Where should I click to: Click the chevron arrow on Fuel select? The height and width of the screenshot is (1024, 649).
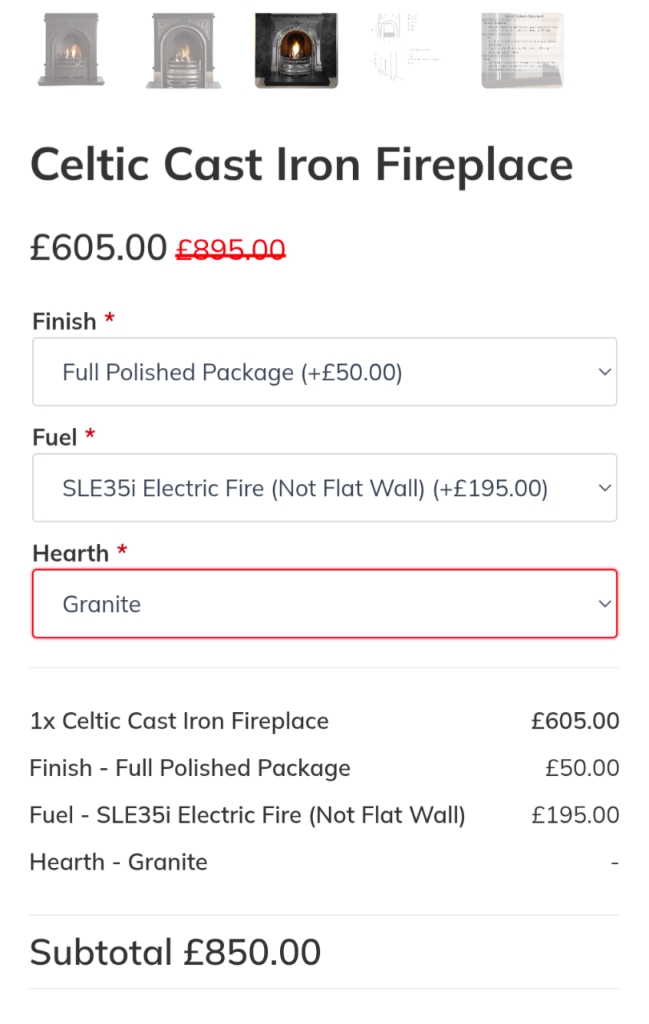tap(604, 488)
